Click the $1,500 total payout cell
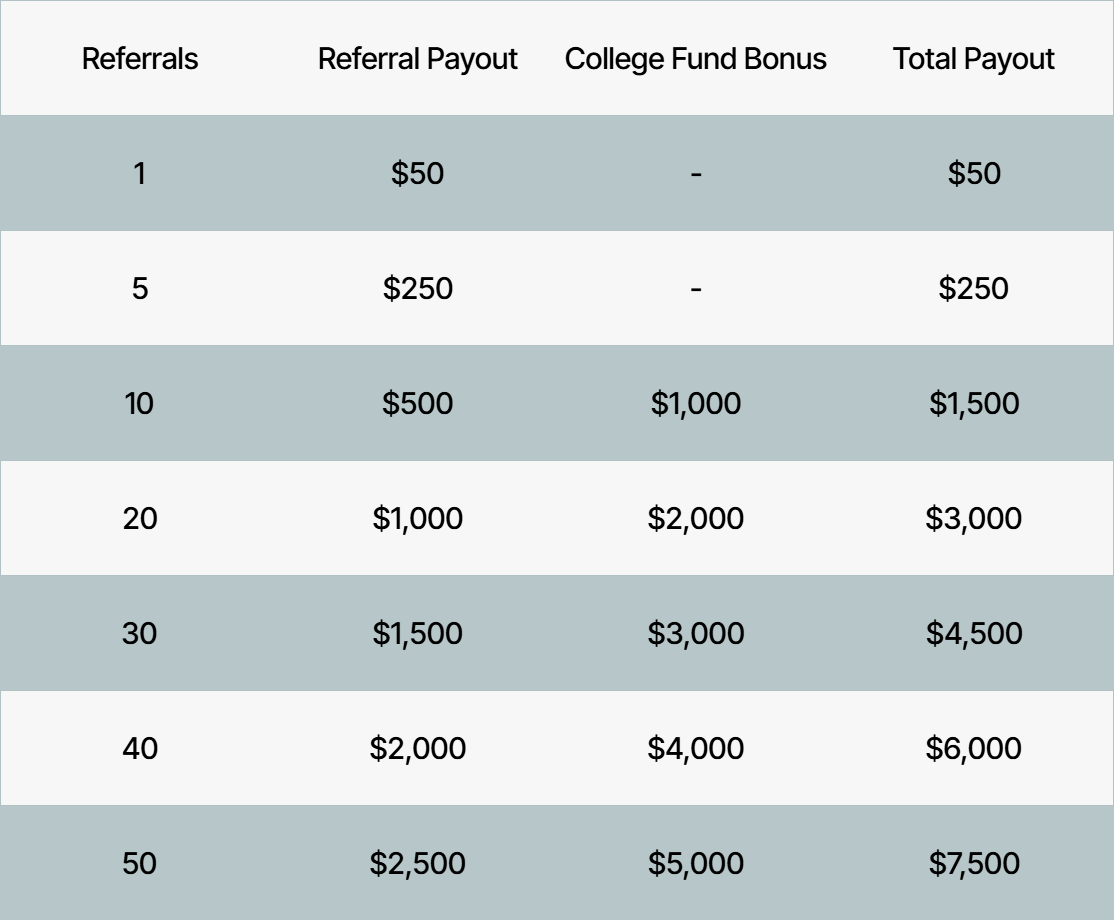1114x920 pixels. click(974, 404)
